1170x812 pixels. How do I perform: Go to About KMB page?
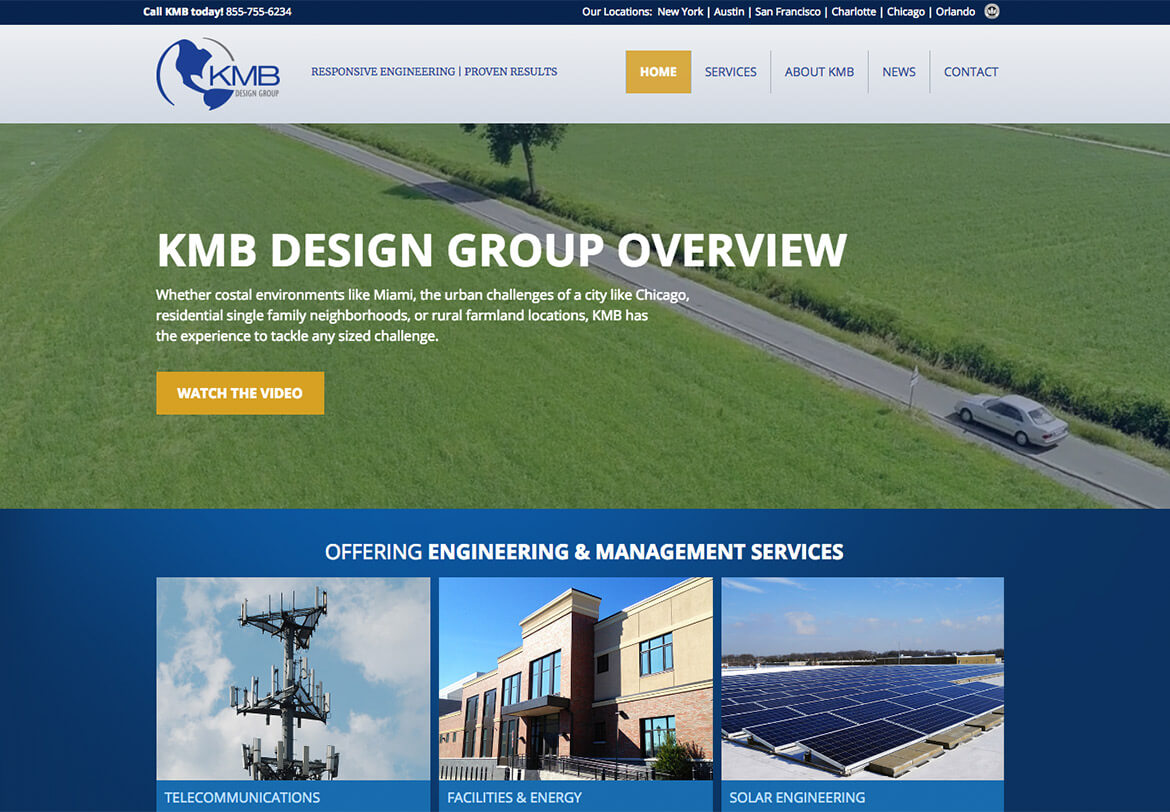tap(819, 72)
